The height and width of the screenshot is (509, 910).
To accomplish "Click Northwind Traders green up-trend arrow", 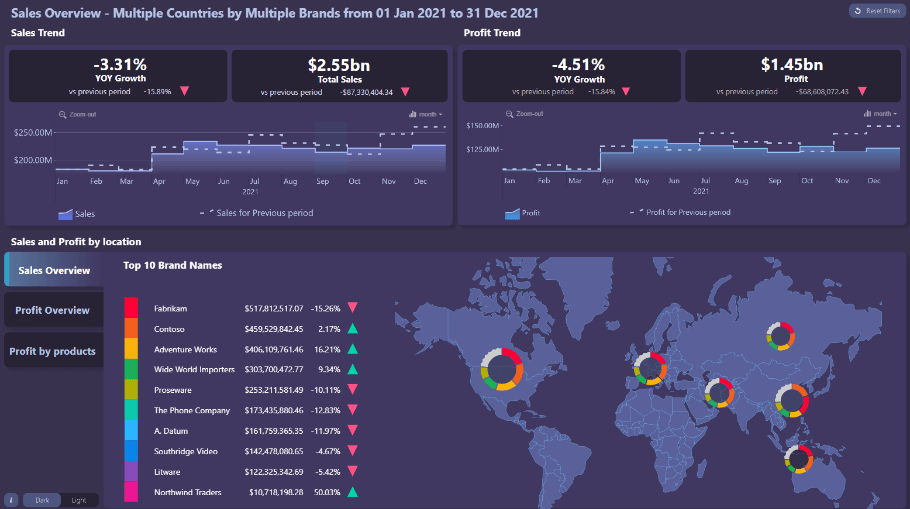I will (x=352, y=492).
